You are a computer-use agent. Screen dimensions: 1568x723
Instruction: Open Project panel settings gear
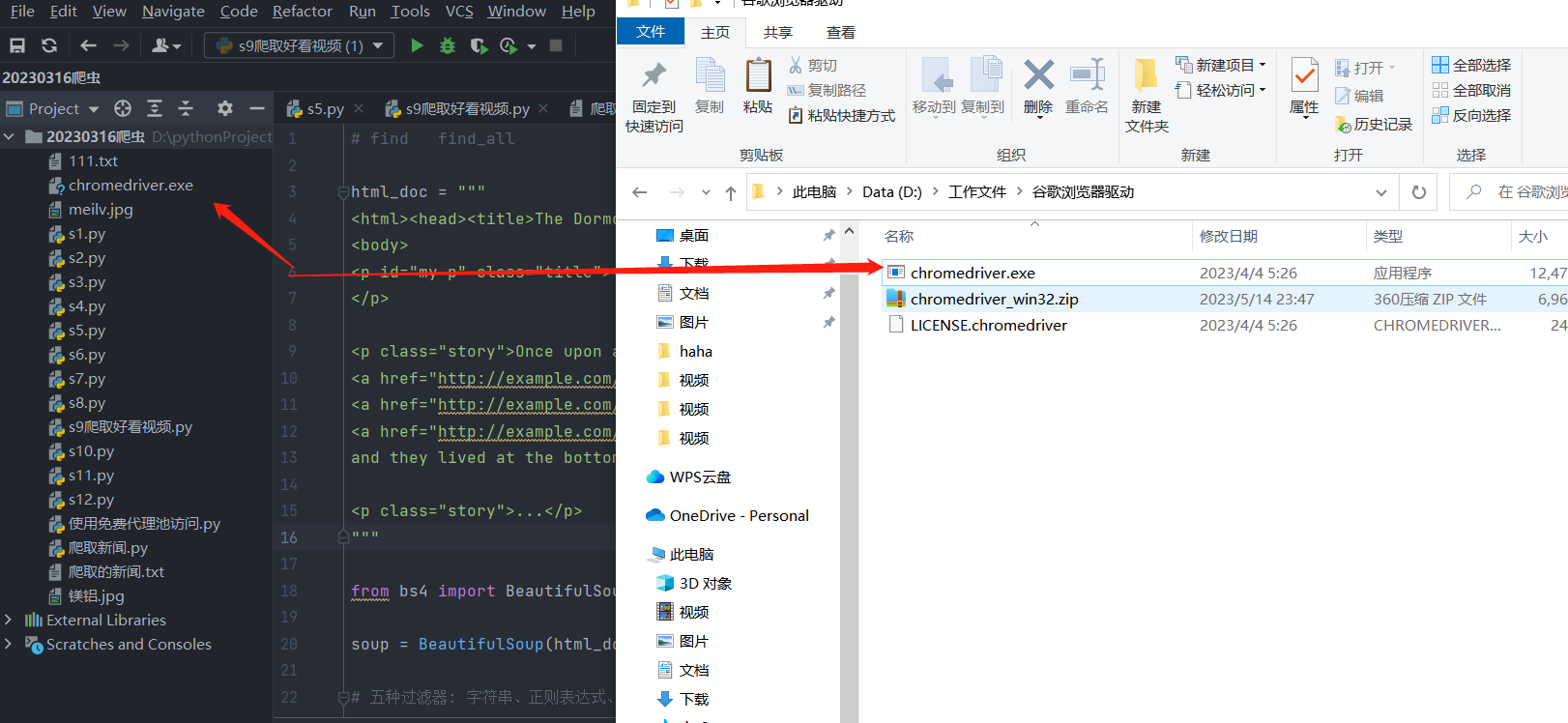point(225,108)
